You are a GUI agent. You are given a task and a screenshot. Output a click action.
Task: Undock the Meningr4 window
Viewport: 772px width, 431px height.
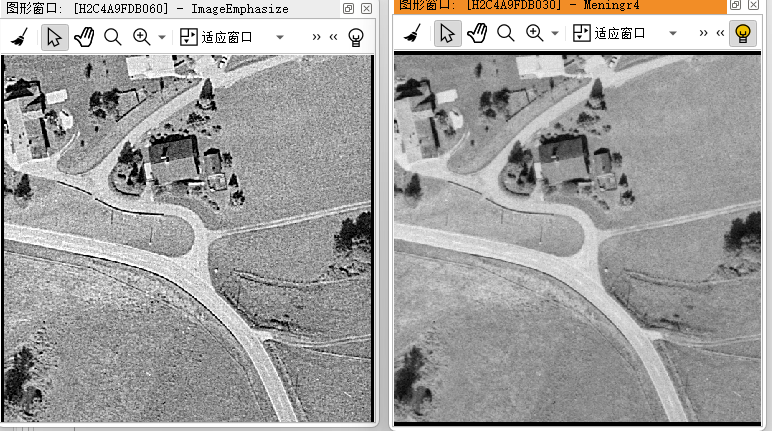(735, 5)
